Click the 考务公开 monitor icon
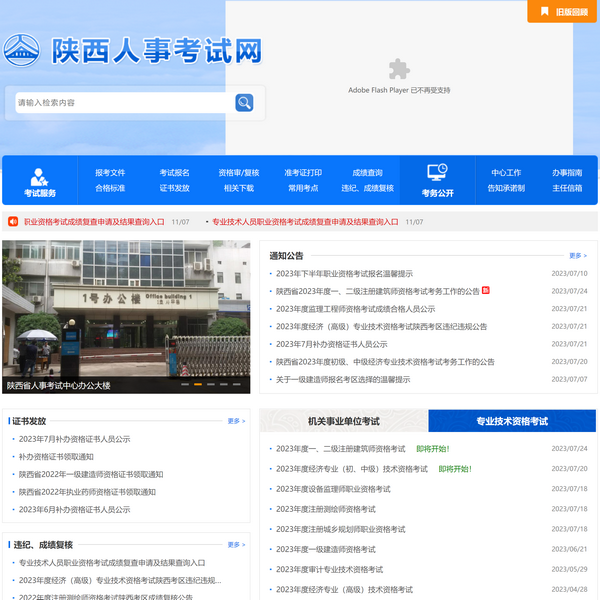The width and height of the screenshot is (600, 600). (x=437, y=173)
